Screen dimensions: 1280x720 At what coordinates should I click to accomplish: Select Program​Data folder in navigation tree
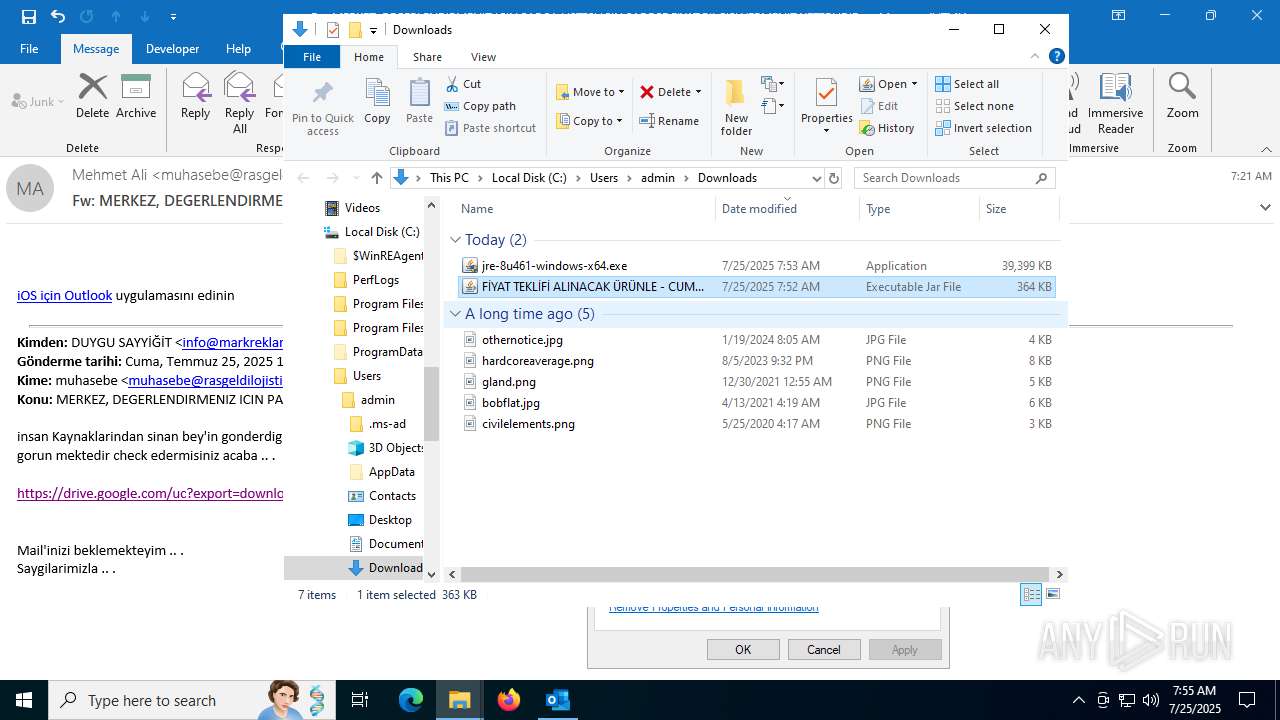[387, 352]
